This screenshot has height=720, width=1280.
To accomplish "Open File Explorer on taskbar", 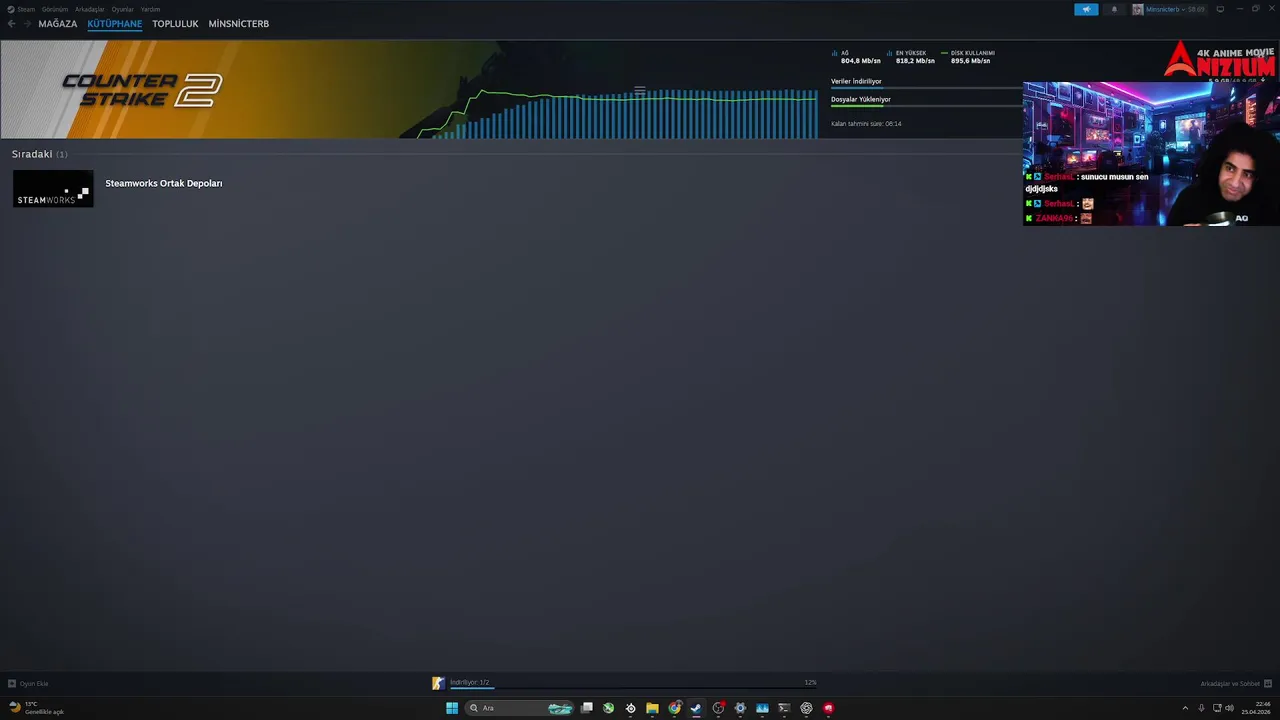I will pyautogui.click(x=652, y=708).
